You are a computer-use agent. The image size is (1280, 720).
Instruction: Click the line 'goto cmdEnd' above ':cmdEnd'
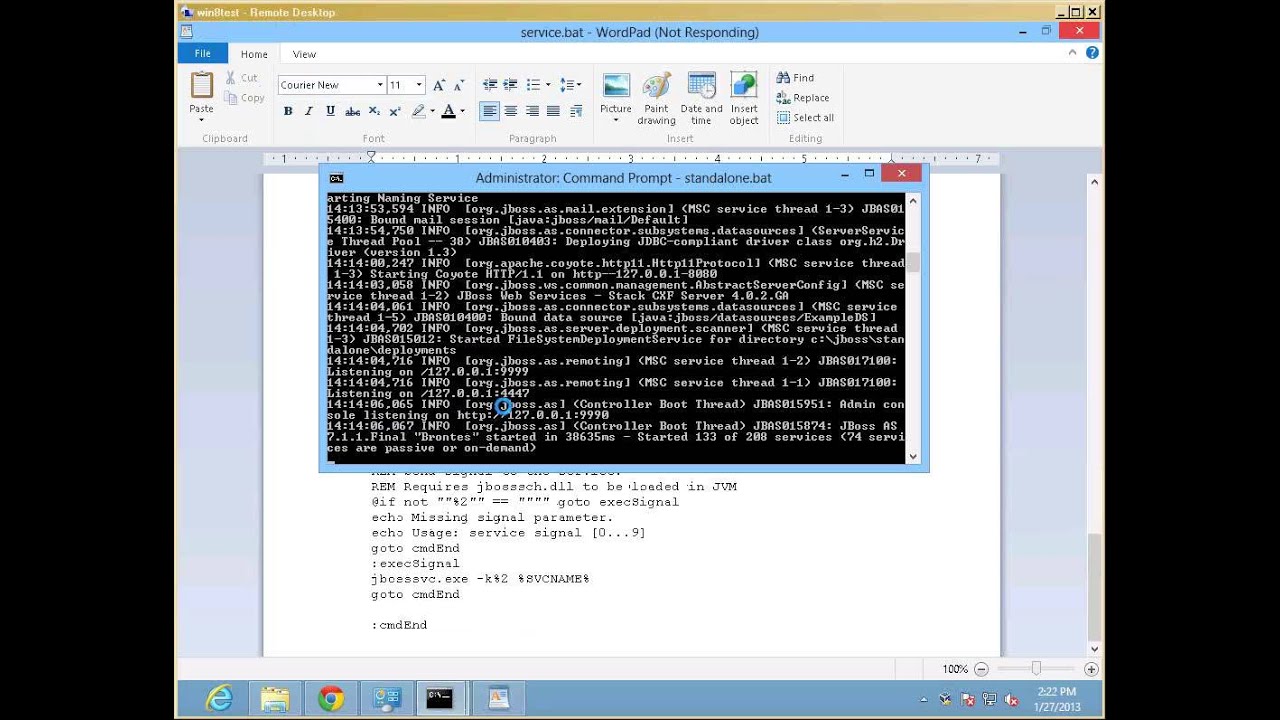click(x=415, y=594)
